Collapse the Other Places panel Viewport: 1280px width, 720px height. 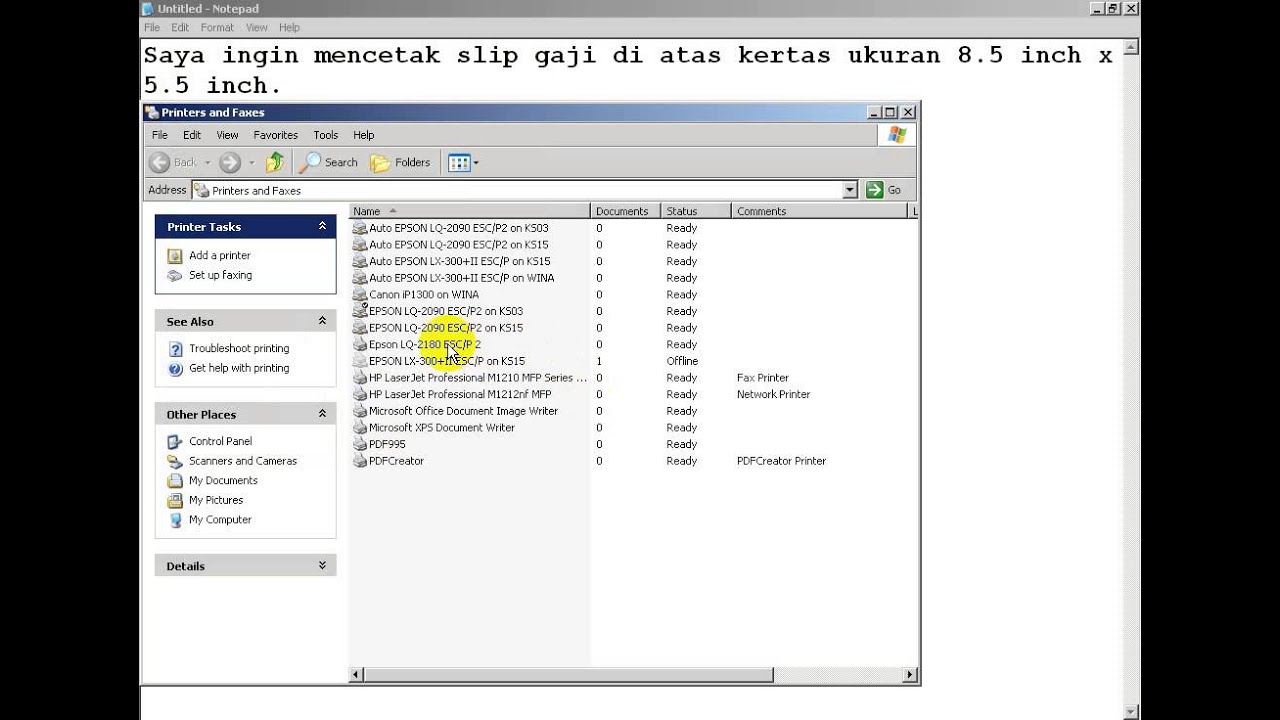(322, 414)
